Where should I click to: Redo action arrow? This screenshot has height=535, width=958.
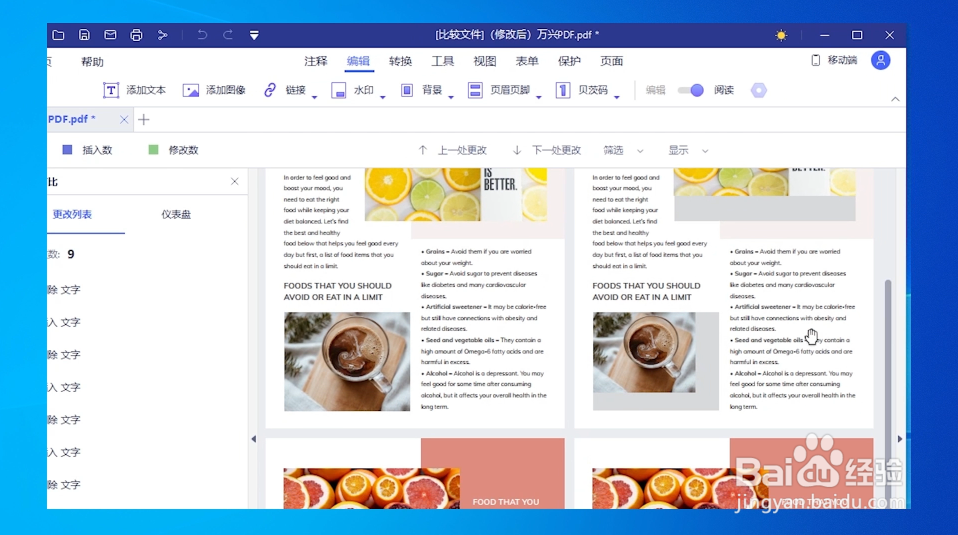pyautogui.click(x=228, y=35)
